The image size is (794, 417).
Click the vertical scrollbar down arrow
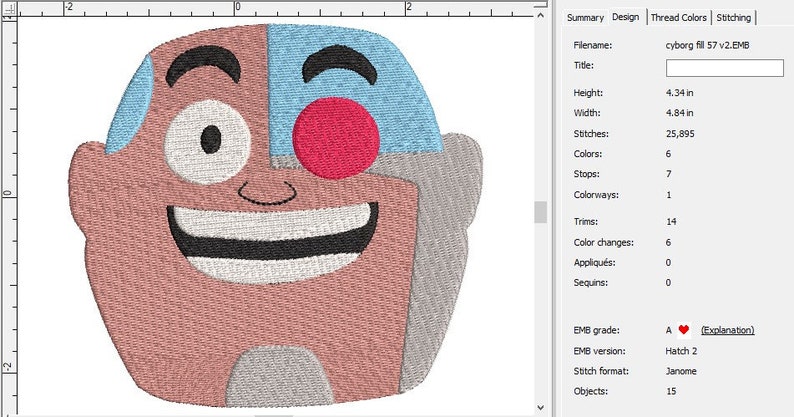click(x=540, y=407)
